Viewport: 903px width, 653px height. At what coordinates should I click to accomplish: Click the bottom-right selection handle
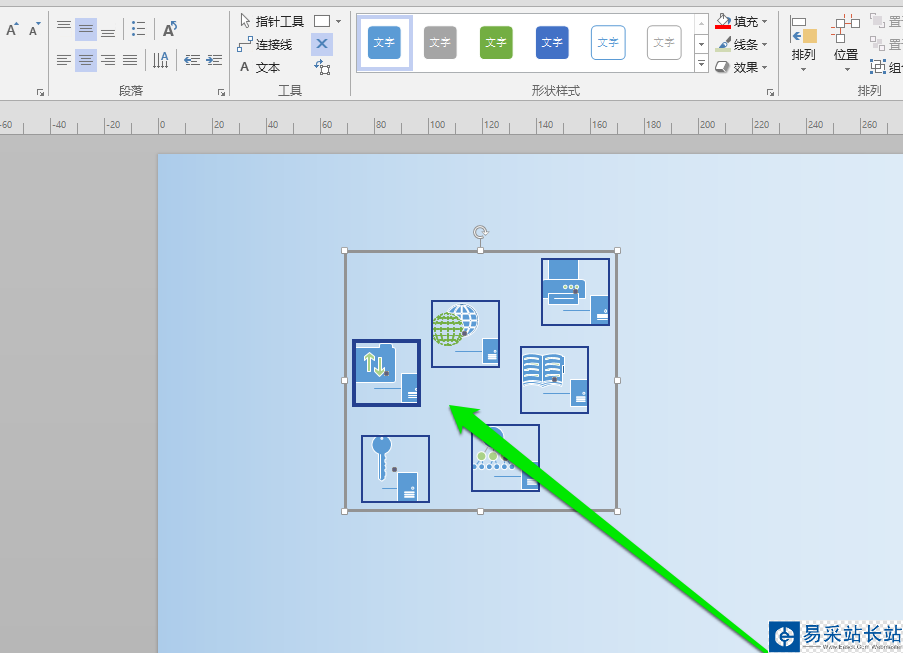pyautogui.click(x=617, y=511)
